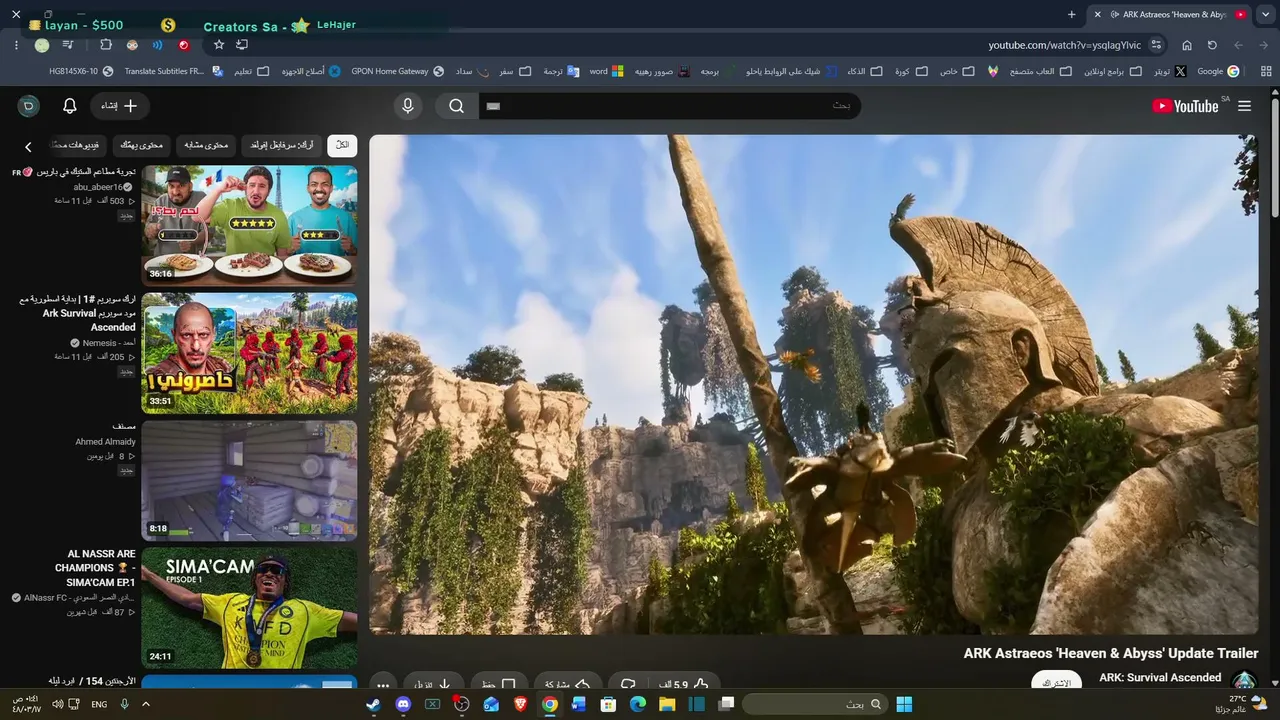Click the main video player
This screenshot has width=1280, height=720.
(x=814, y=385)
